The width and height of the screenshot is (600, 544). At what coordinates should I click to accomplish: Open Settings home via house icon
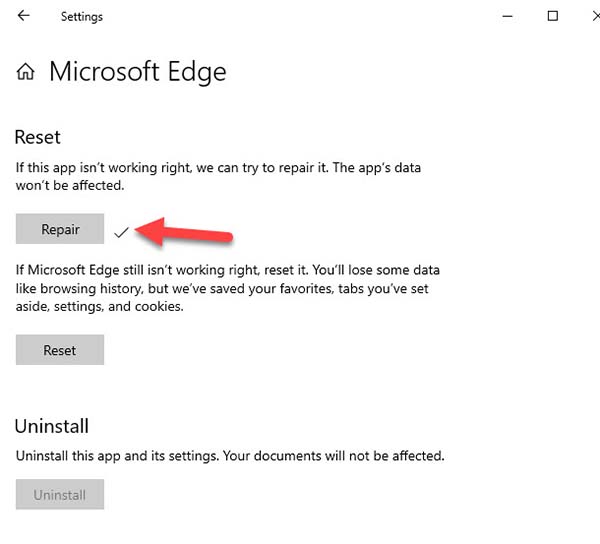26,72
